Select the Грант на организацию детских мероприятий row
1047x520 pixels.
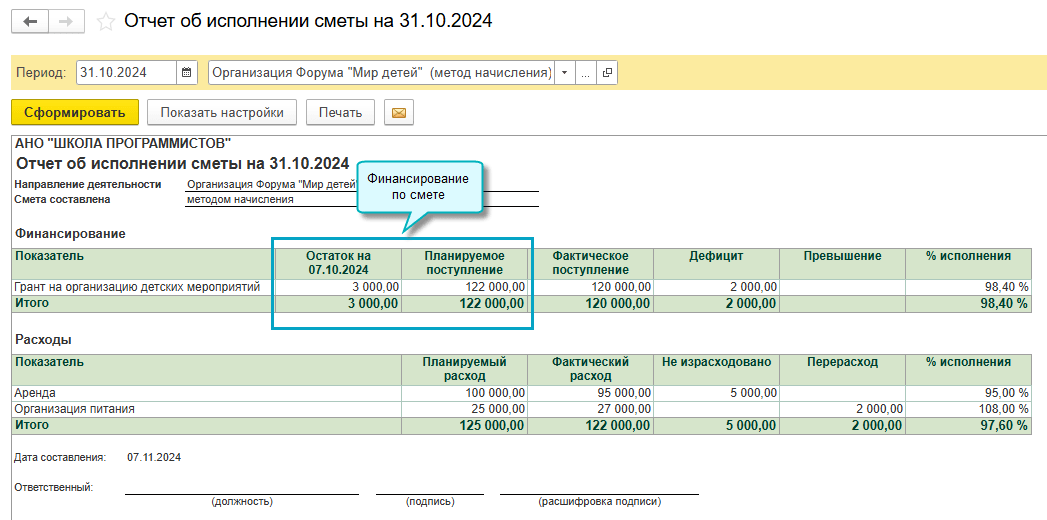point(521,287)
